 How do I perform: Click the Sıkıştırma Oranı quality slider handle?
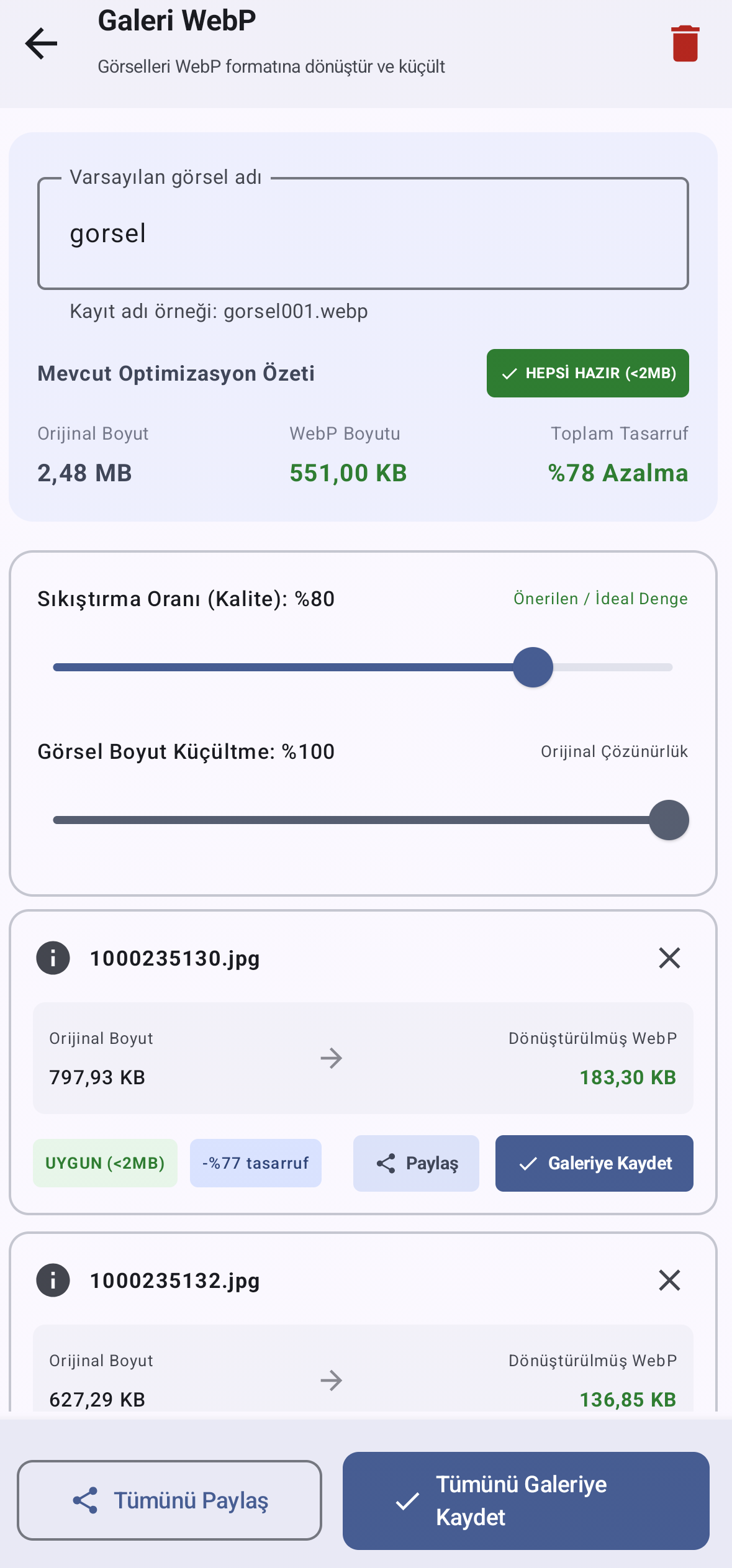533,667
